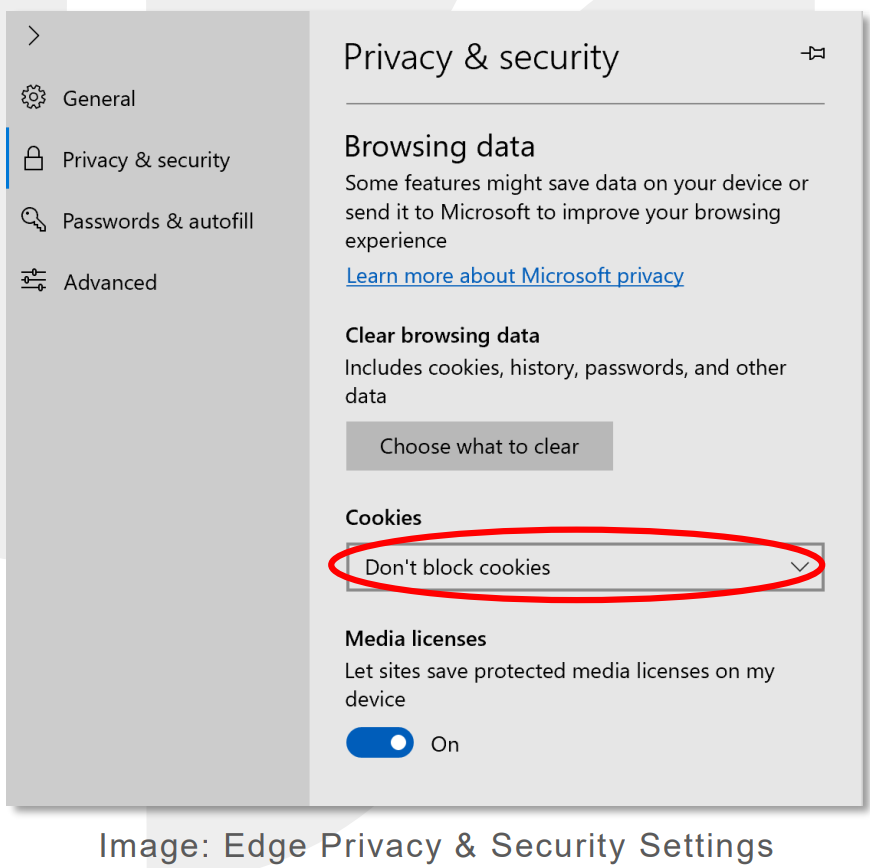Click the Advanced sliders icon
The width and height of the screenshot is (870, 868).
(x=33, y=280)
